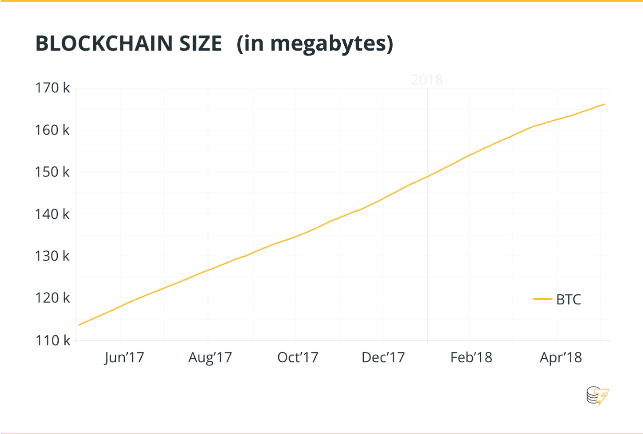Click the 120 k y-axis label
The height and width of the screenshot is (434, 643).
pyautogui.click(x=52, y=298)
